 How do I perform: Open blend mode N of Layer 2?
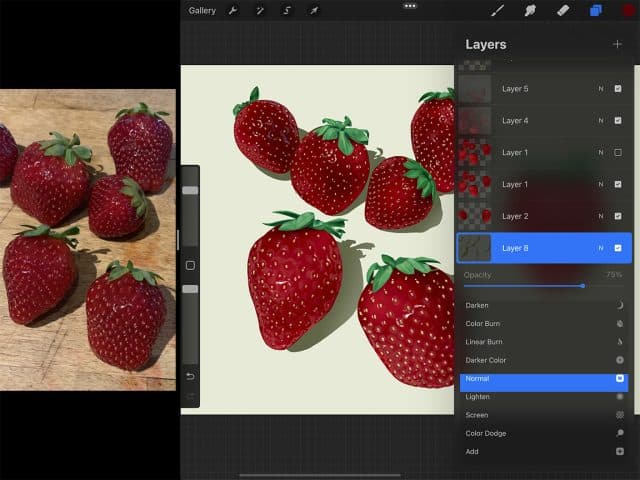pyautogui.click(x=601, y=216)
